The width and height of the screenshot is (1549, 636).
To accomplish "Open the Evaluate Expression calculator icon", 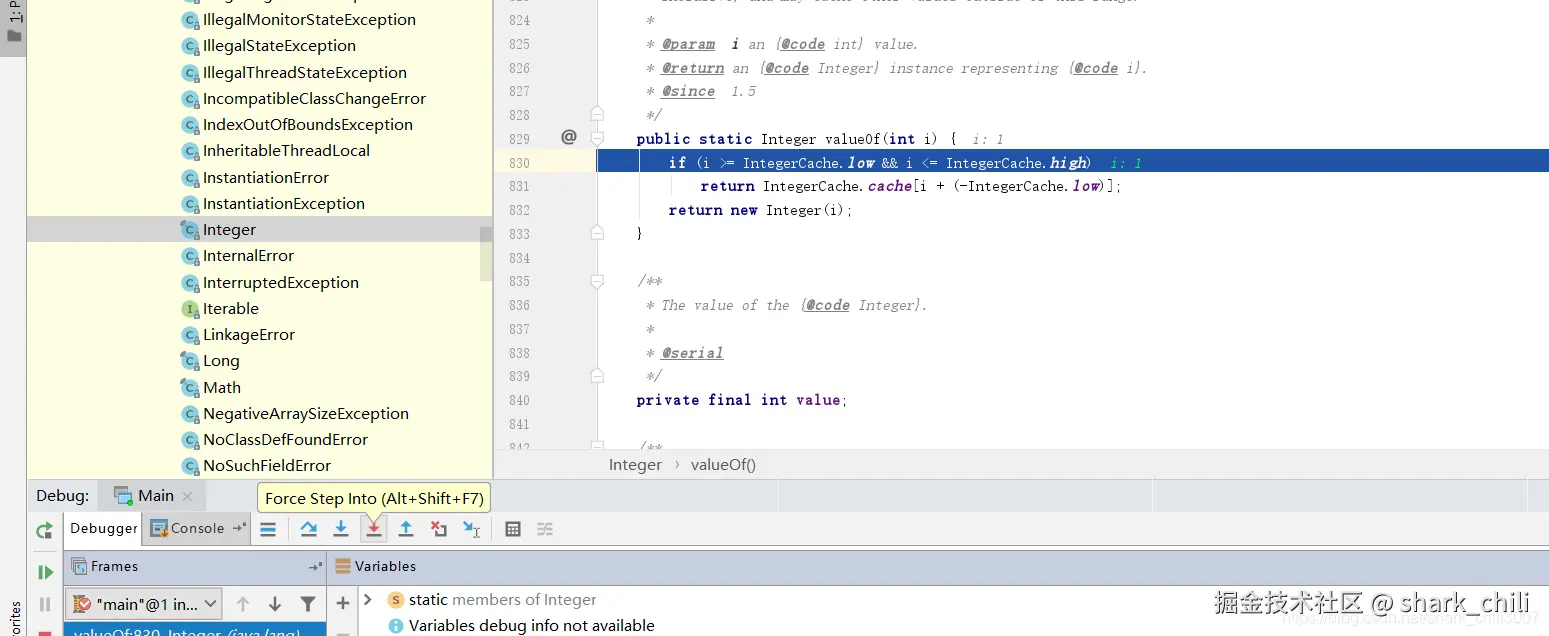I will pyautogui.click(x=513, y=529).
